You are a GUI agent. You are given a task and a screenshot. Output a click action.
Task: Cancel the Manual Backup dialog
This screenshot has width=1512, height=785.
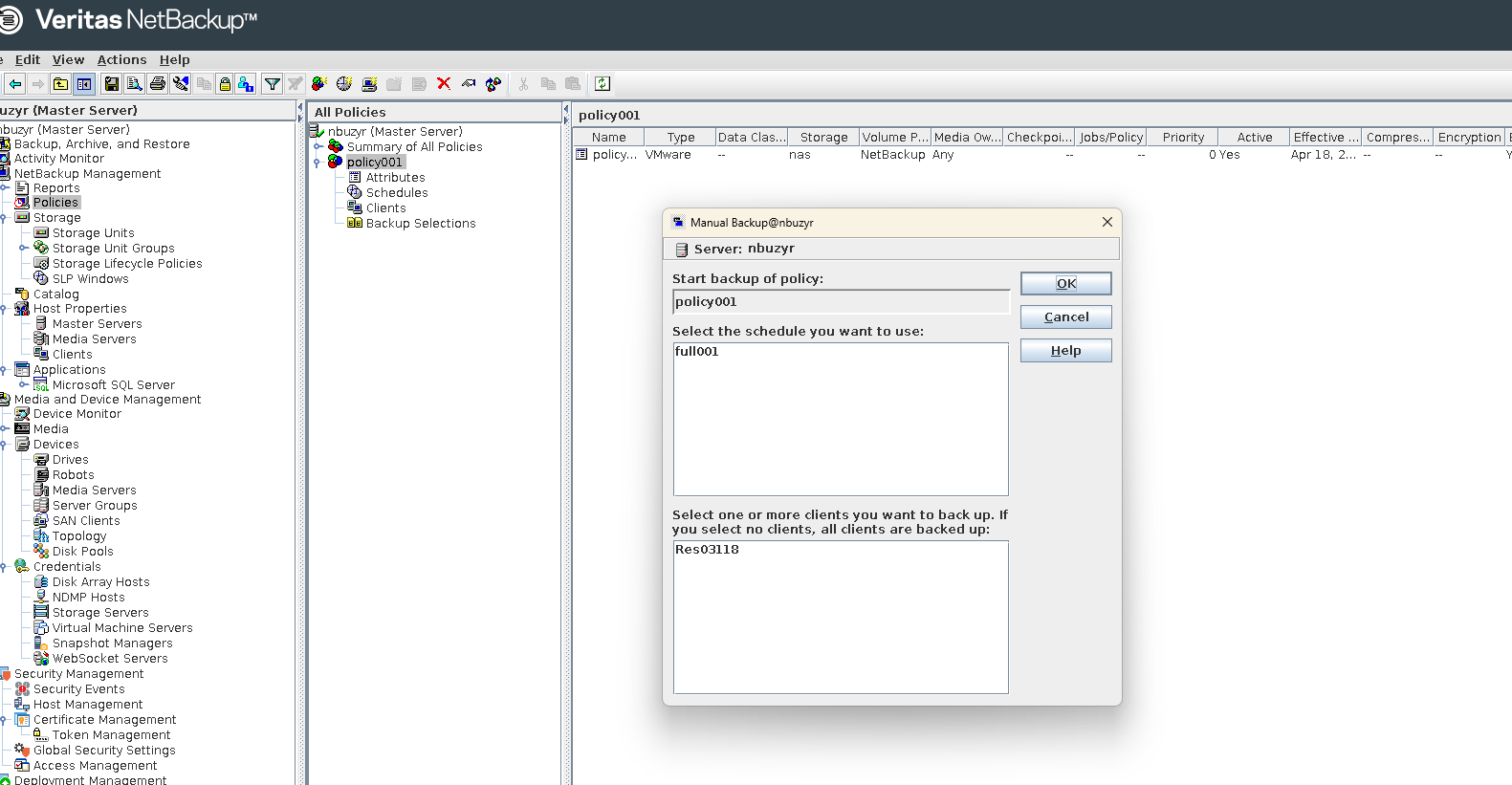point(1066,316)
